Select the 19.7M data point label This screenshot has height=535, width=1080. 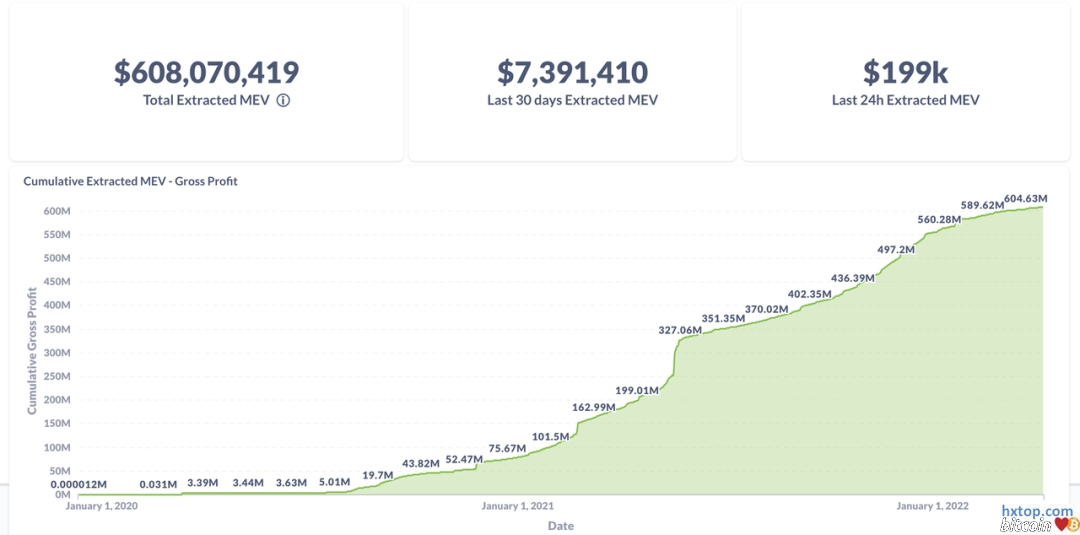pos(377,475)
